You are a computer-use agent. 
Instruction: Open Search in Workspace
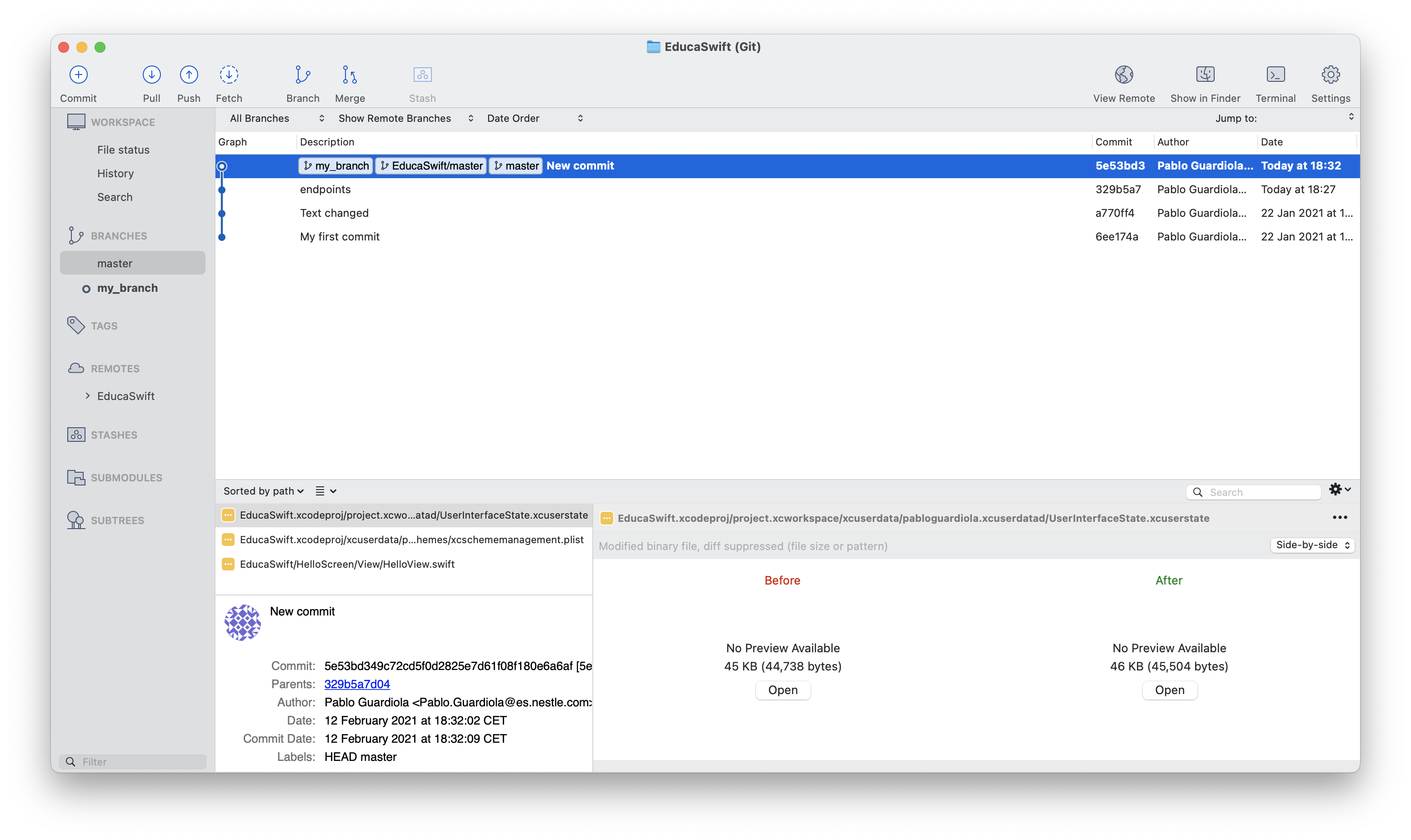(115, 198)
